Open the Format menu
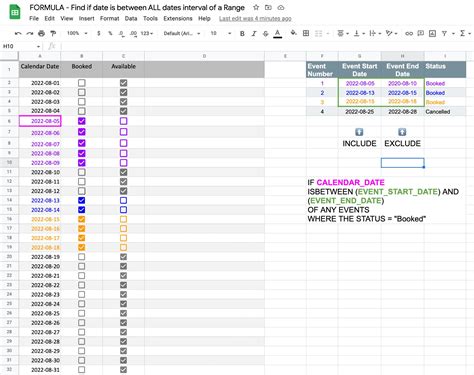 click(x=110, y=18)
